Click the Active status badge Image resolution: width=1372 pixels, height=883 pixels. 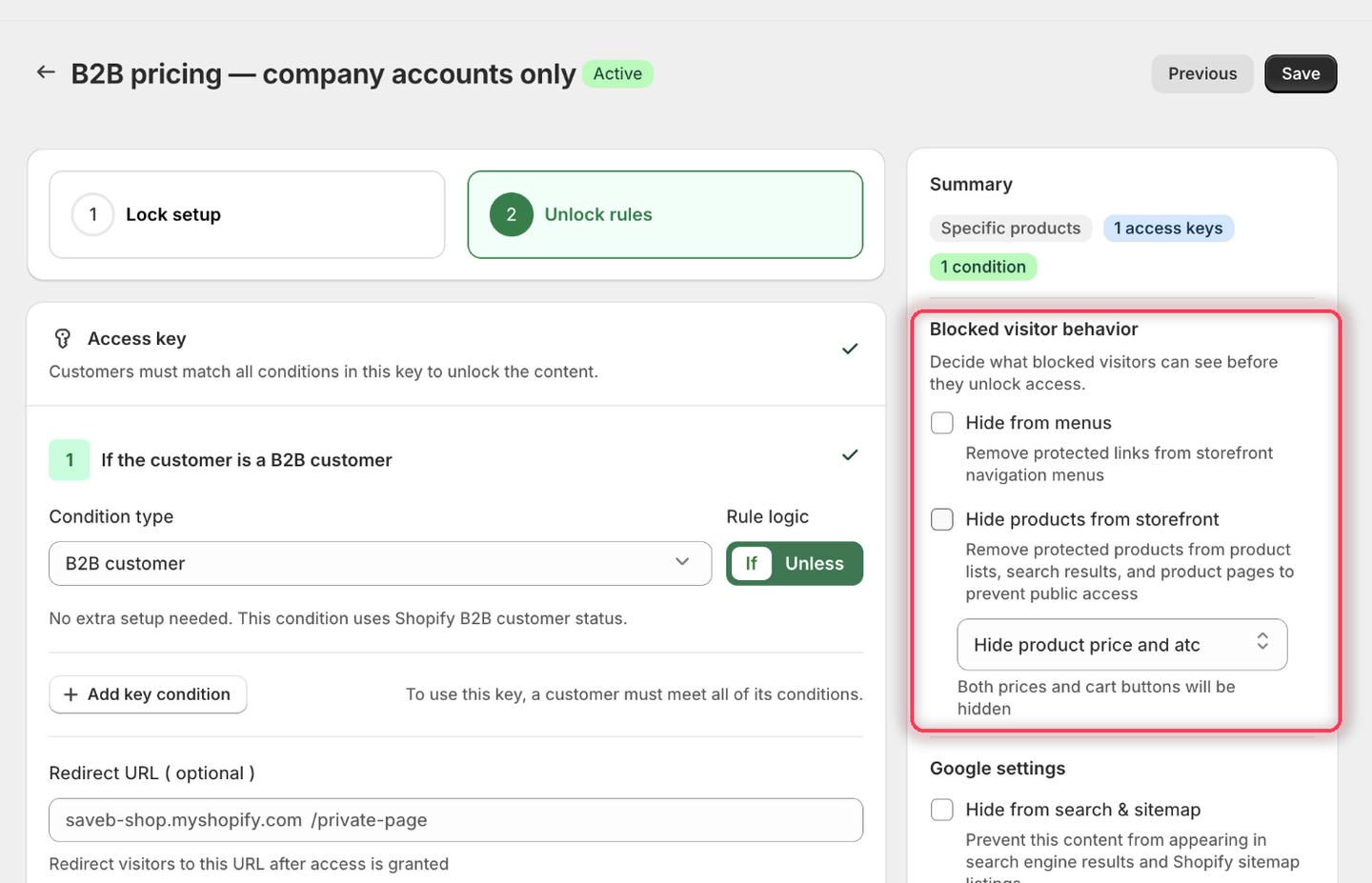coord(617,73)
